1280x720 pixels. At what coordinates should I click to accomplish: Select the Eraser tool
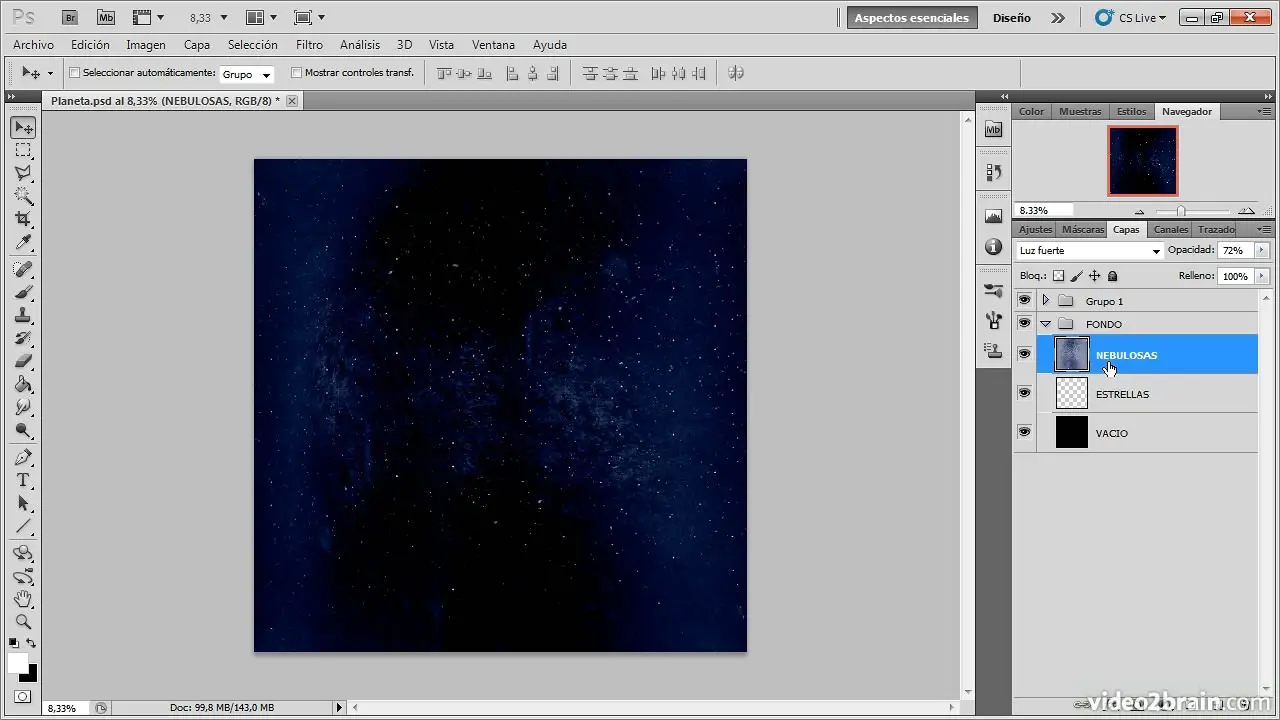point(24,361)
